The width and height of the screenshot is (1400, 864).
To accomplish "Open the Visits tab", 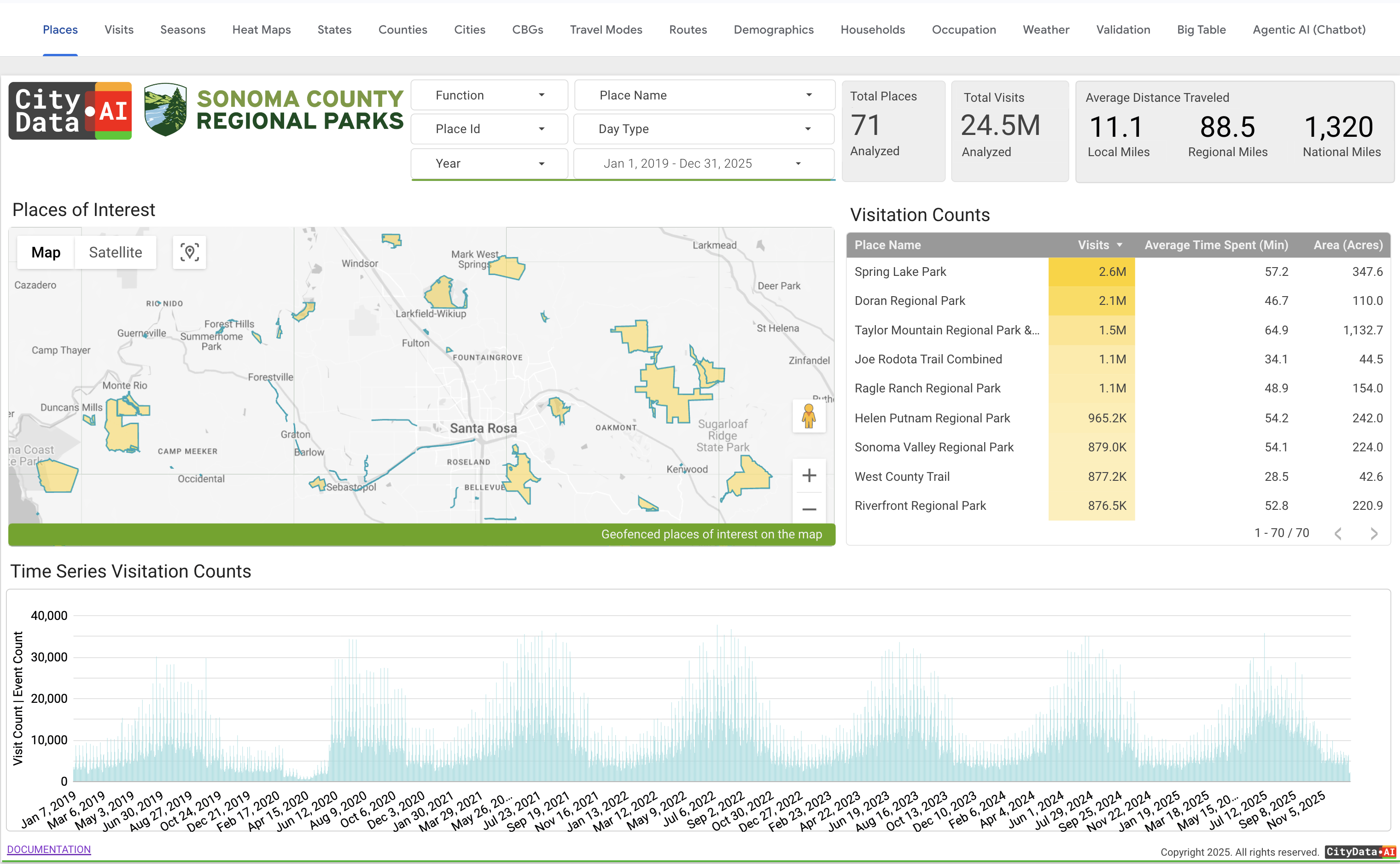I will [119, 30].
